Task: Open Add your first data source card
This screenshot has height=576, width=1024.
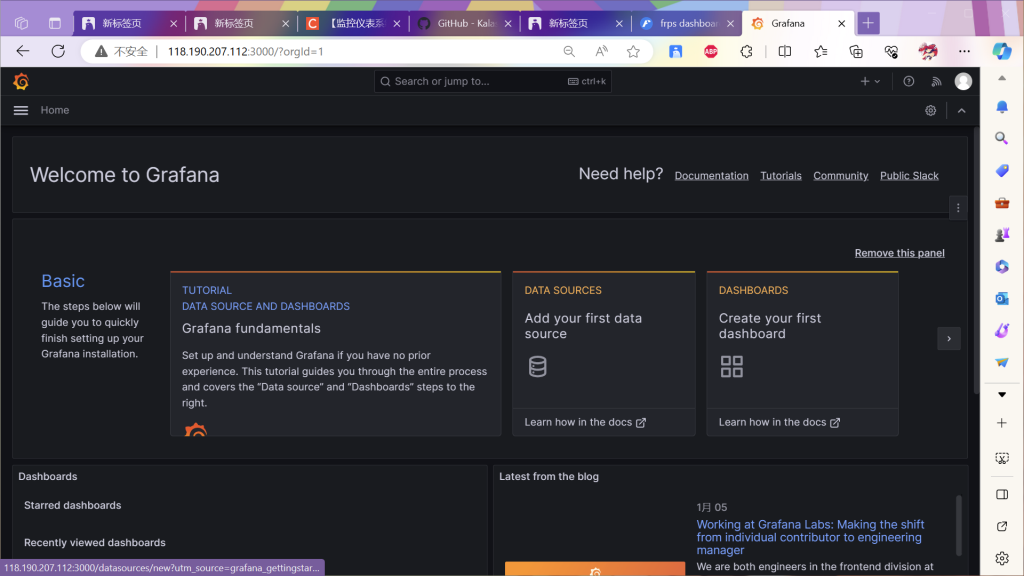Action: coord(603,353)
